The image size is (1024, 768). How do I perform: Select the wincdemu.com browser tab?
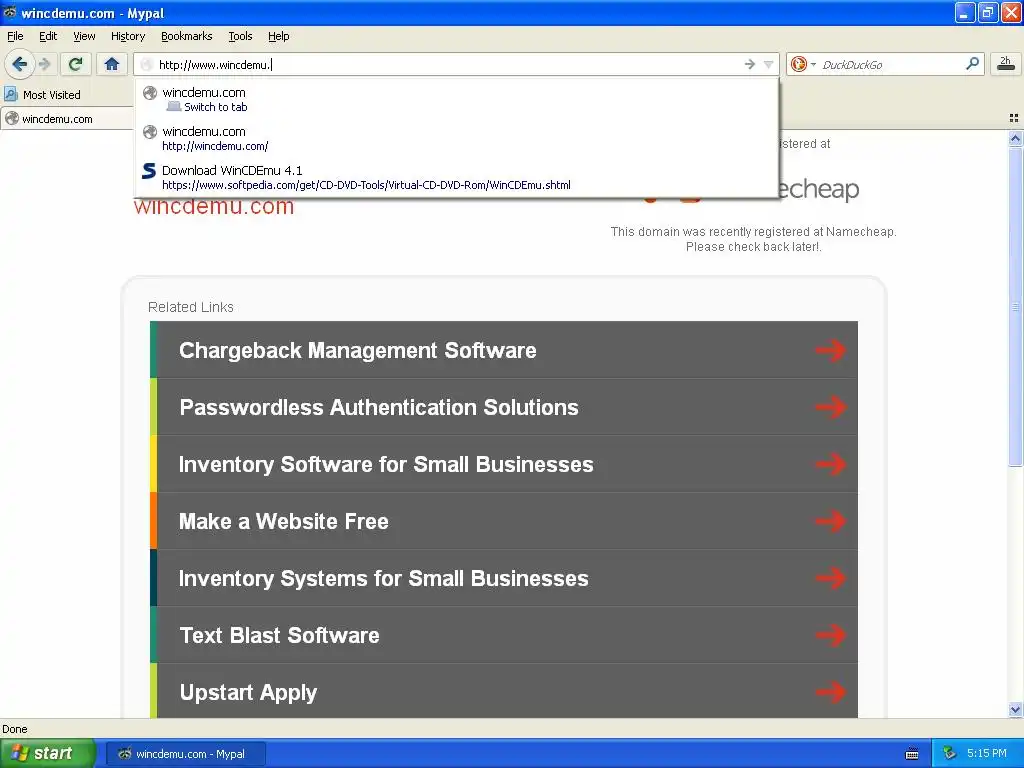click(x=67, y=118)
